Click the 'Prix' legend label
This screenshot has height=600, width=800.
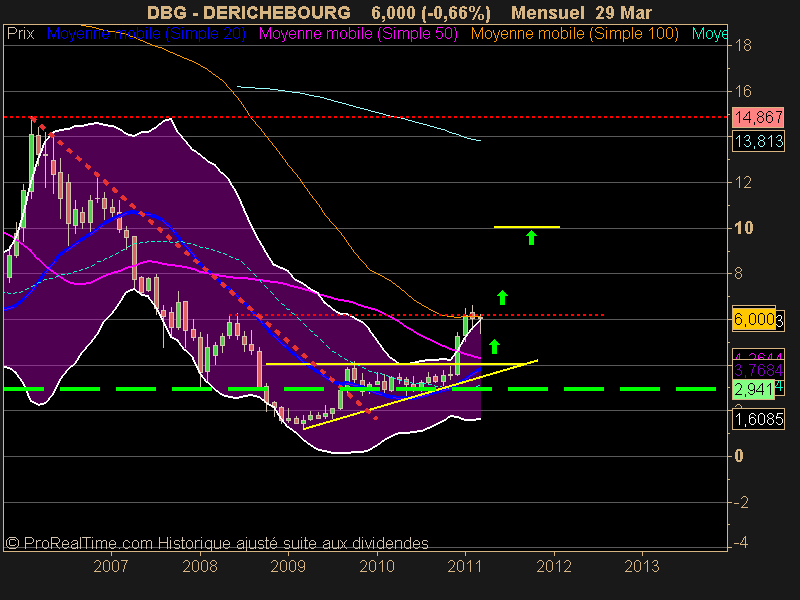pos(20,34)
